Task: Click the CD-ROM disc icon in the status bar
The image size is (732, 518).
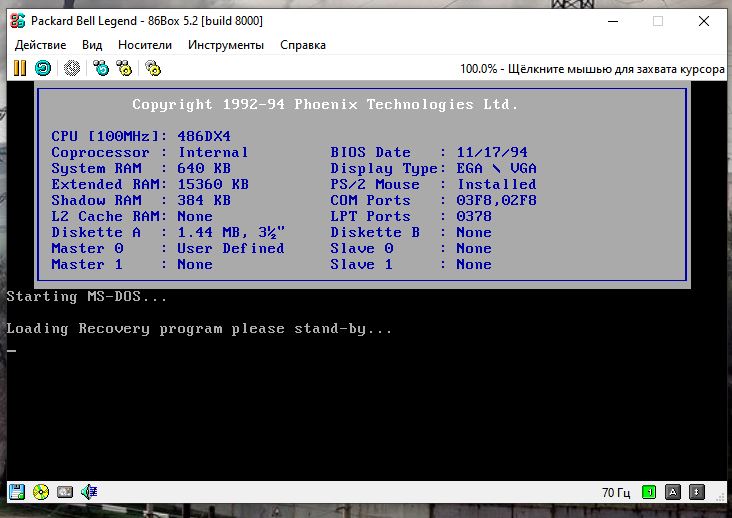Action: pos(41,492)
